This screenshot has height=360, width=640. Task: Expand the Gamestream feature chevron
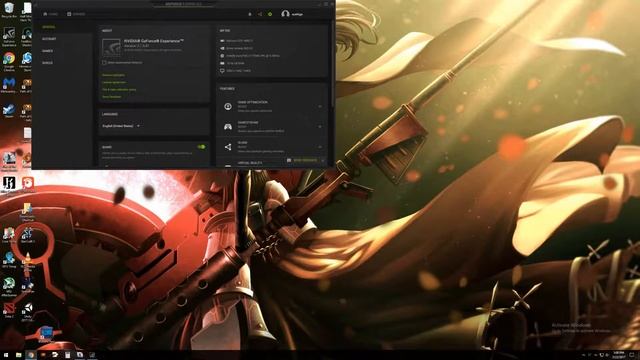tap(320, 127)
